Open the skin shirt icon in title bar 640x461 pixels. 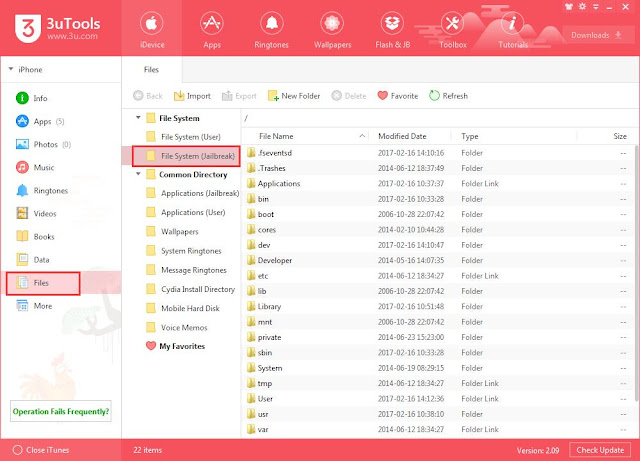(569, 7)
